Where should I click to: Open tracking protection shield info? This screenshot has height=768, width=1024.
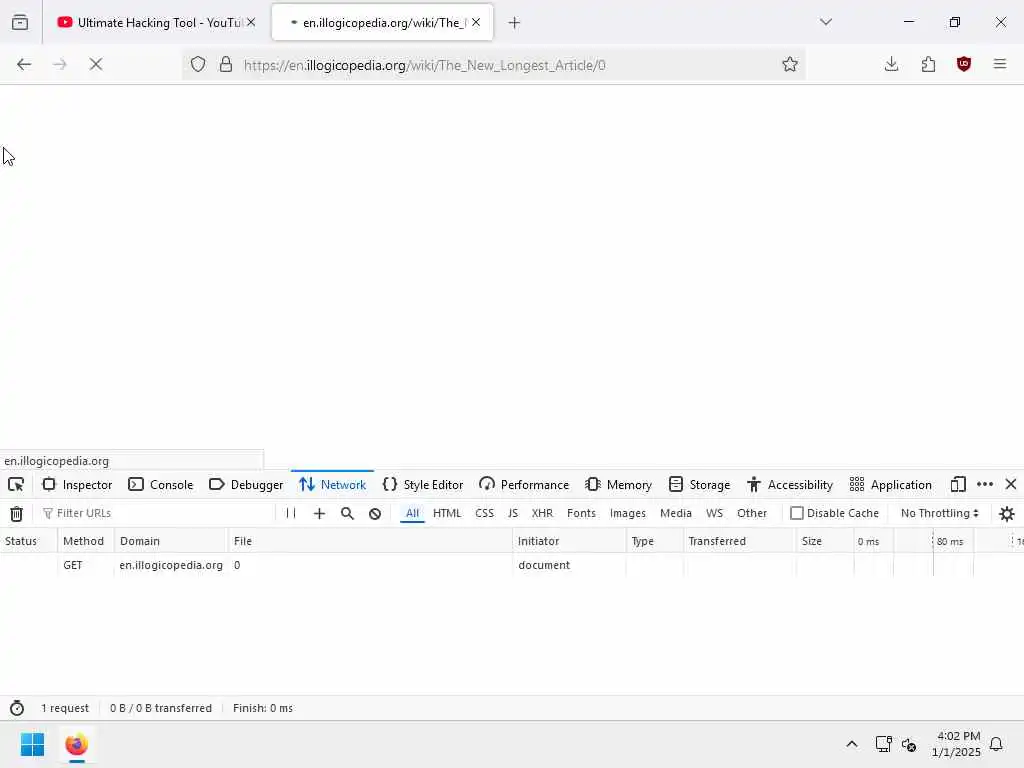(x=198, y=64)
